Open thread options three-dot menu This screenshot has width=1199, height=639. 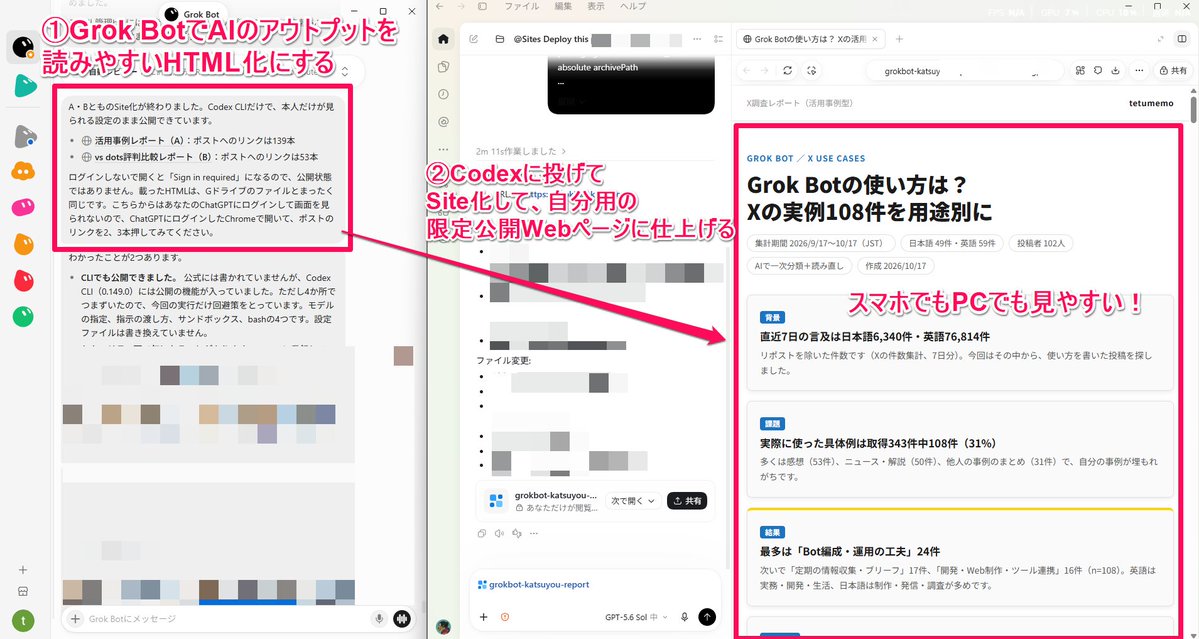click(697, 39)
